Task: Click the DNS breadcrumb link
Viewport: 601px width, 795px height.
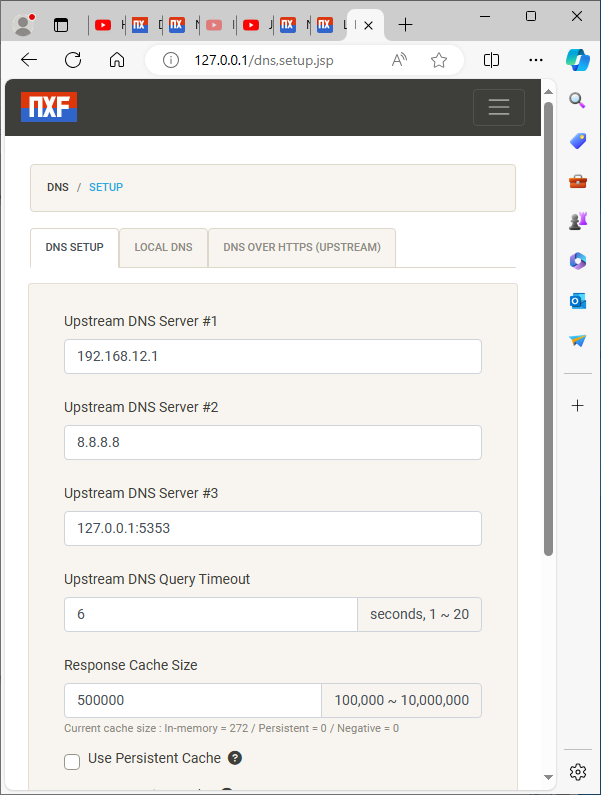Action: [x=58, y=187]
